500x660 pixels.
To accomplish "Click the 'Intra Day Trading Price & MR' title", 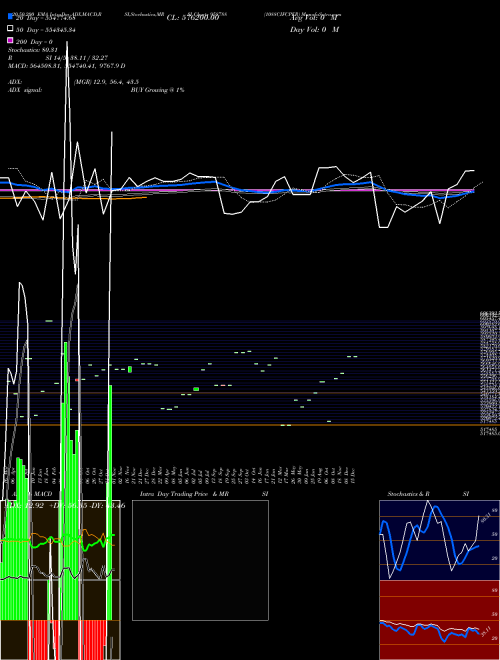I will click(184, 494).
